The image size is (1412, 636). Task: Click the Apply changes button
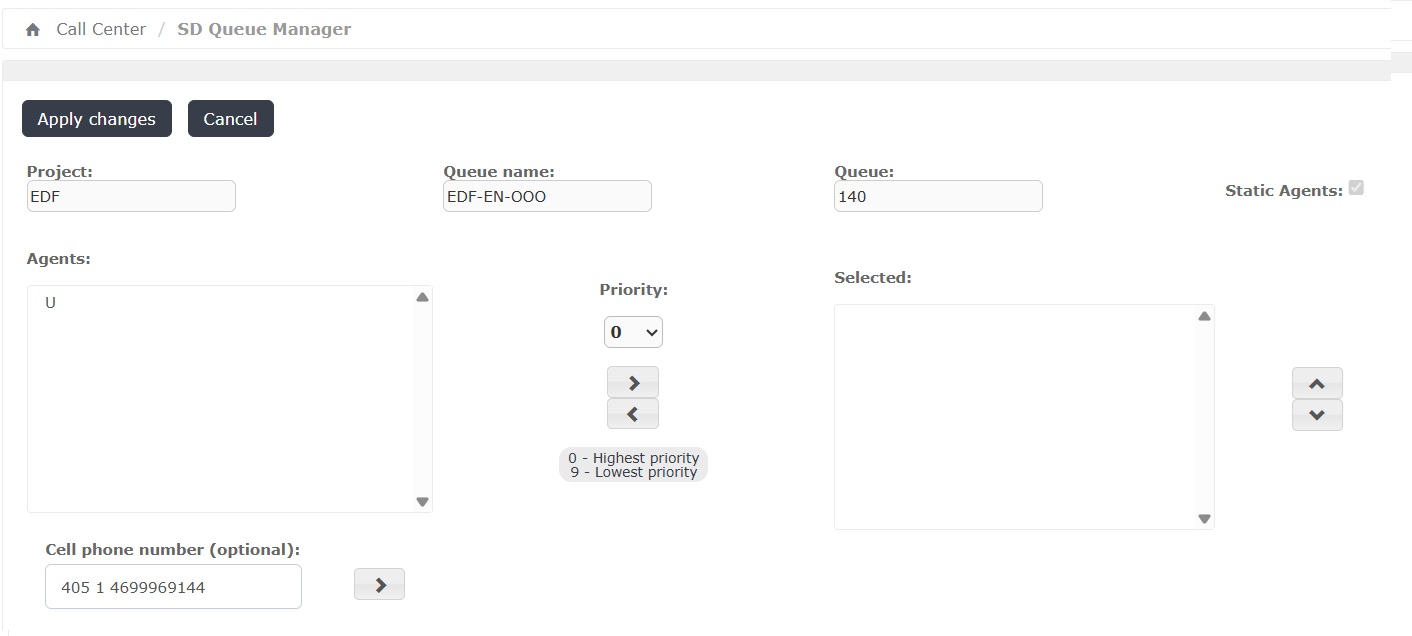tap(97, 119)
